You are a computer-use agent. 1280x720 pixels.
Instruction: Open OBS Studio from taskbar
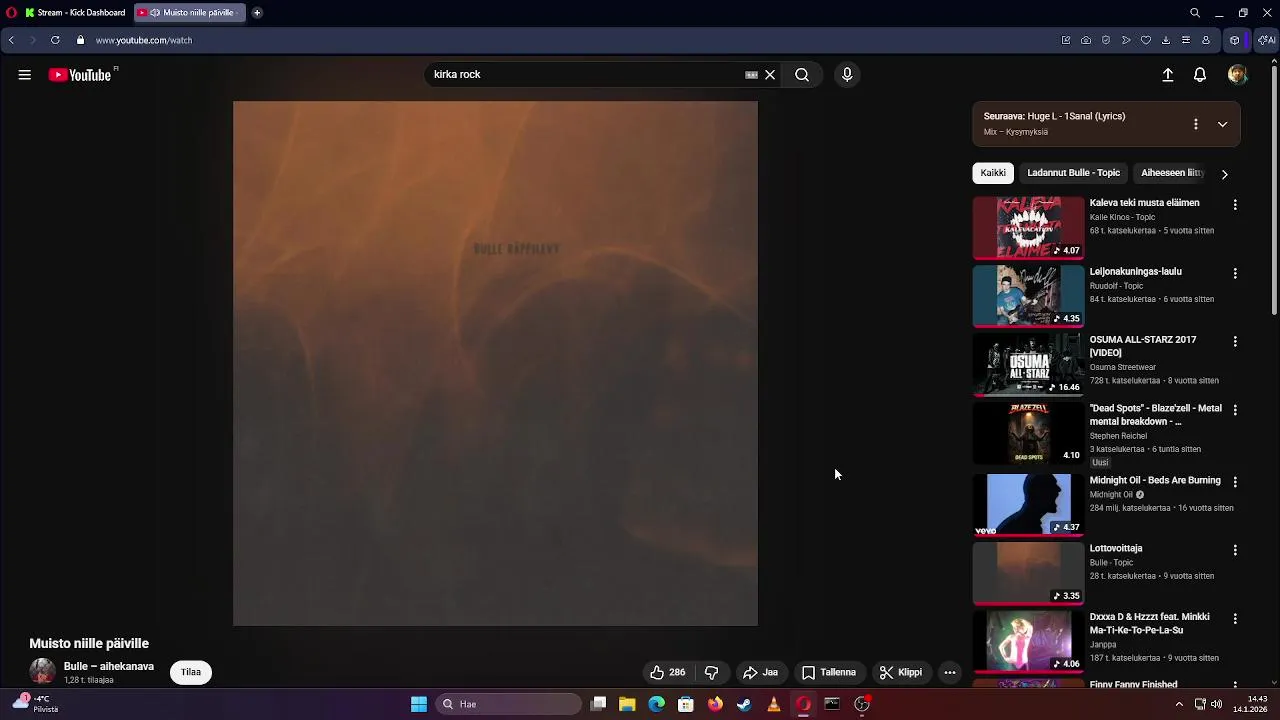[862, 704]
